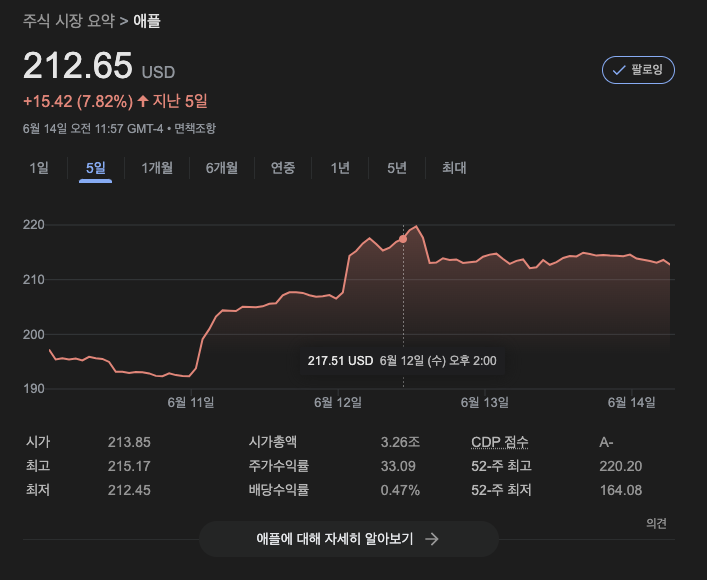Open 애플에 대해 자세히 알아보기 button

(x=349, y=539)
